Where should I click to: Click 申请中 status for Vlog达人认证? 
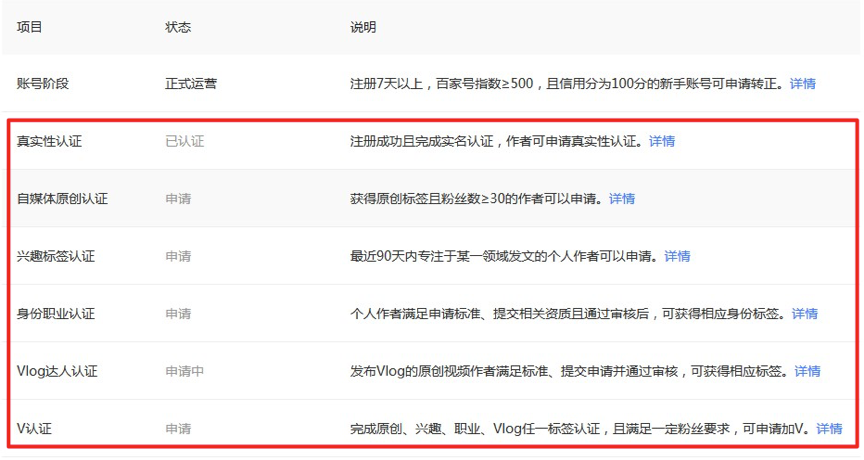[185, 371]
